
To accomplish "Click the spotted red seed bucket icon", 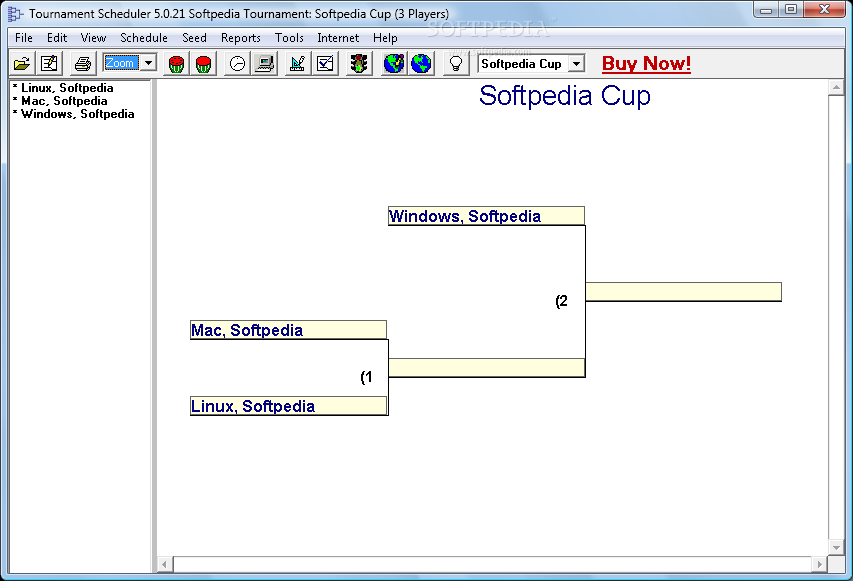I will pos(176,64).
